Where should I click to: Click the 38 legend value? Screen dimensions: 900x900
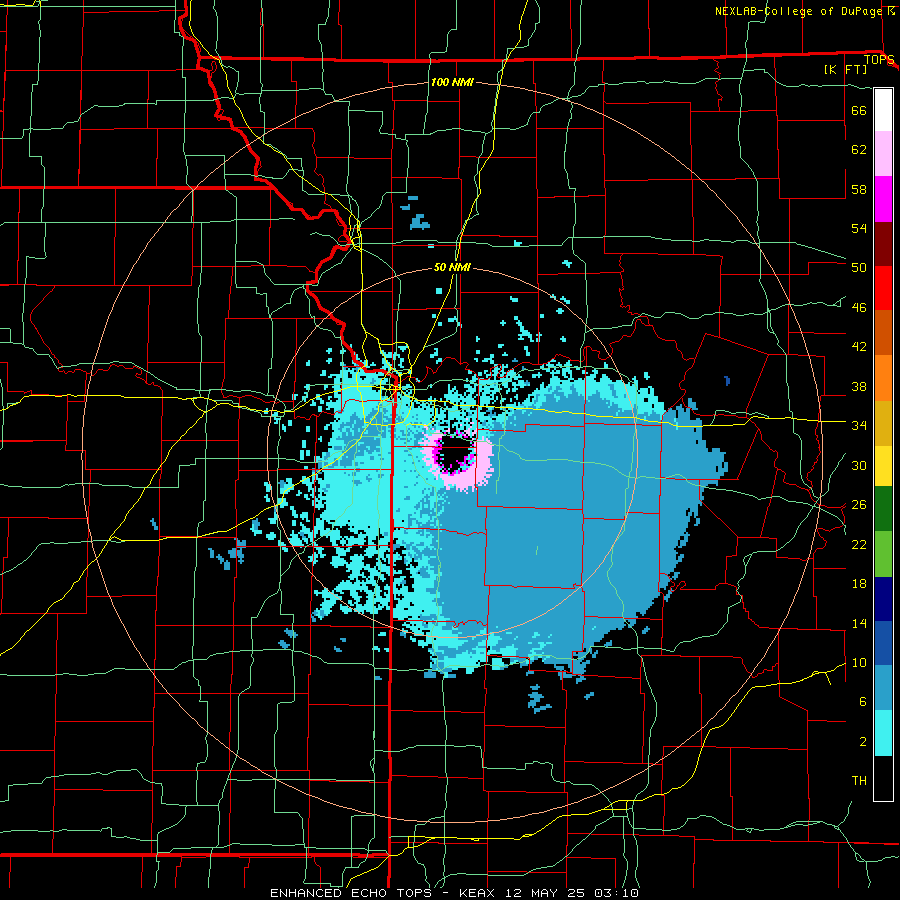[x=859, y=386]
